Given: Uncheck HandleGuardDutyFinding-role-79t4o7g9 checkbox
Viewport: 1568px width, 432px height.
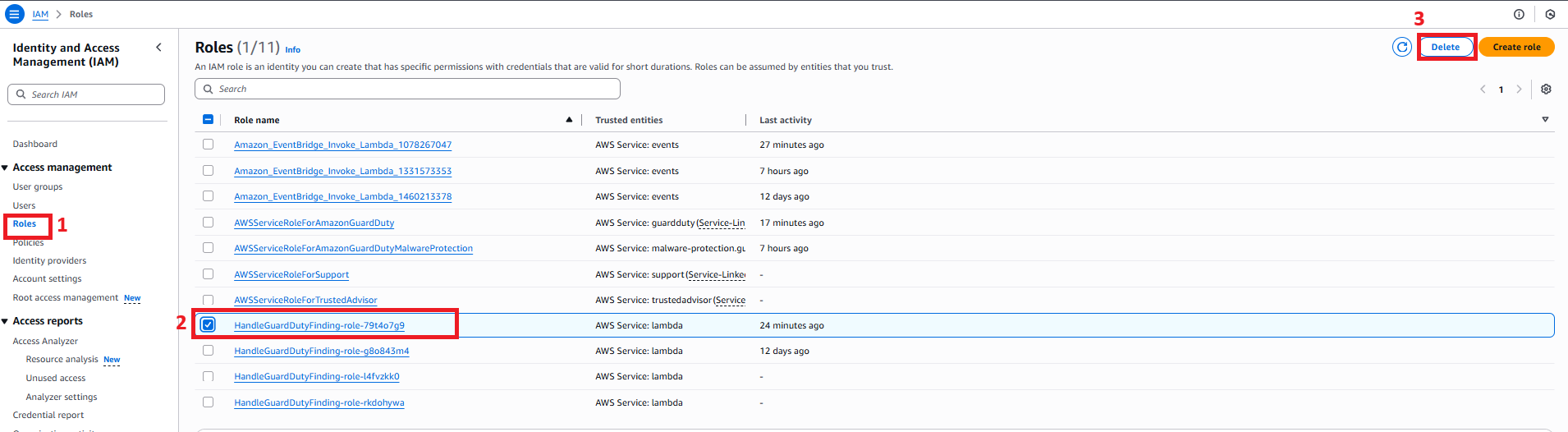Looking at the screenshot, I should click(208, 324).
